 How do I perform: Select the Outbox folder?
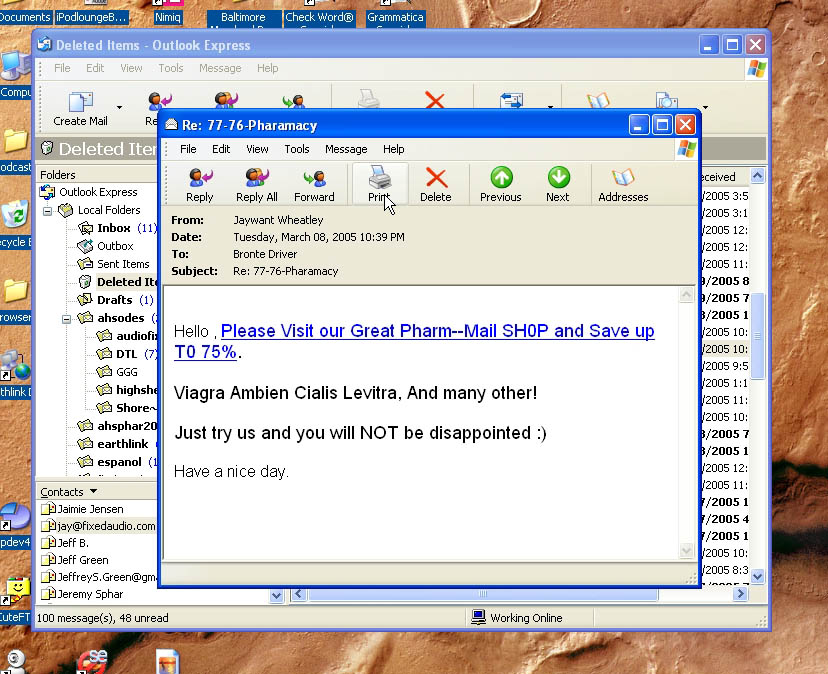coord(106,246)
